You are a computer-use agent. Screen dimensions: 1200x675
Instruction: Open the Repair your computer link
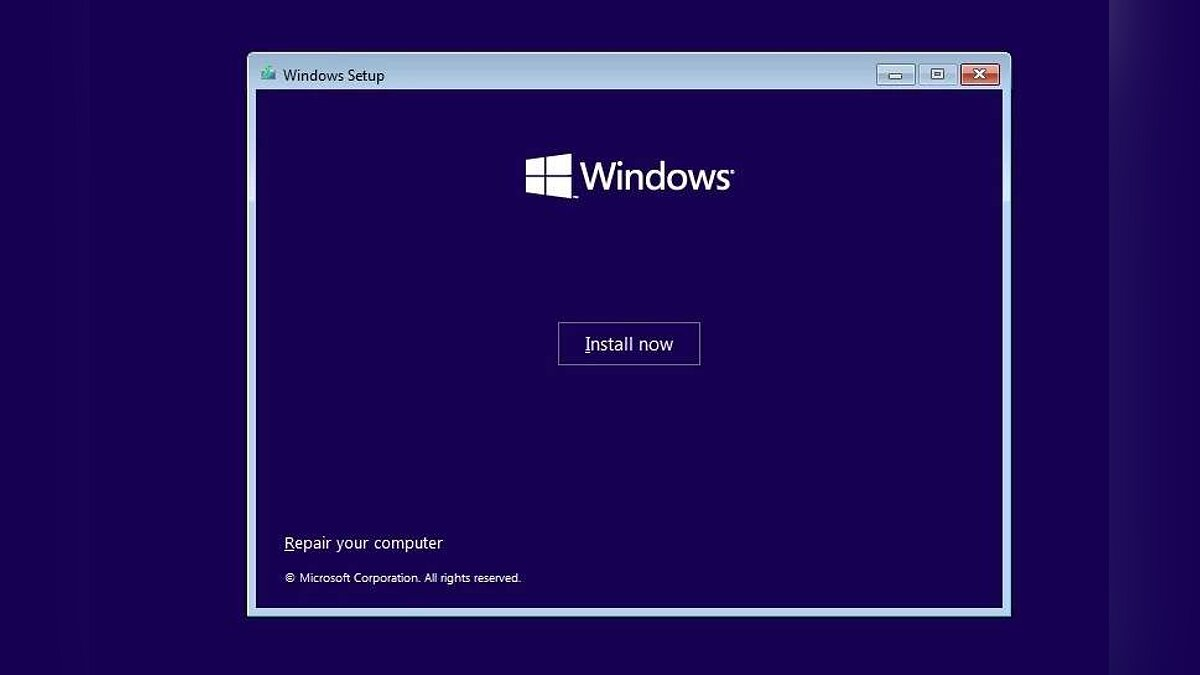pos(363,543)
